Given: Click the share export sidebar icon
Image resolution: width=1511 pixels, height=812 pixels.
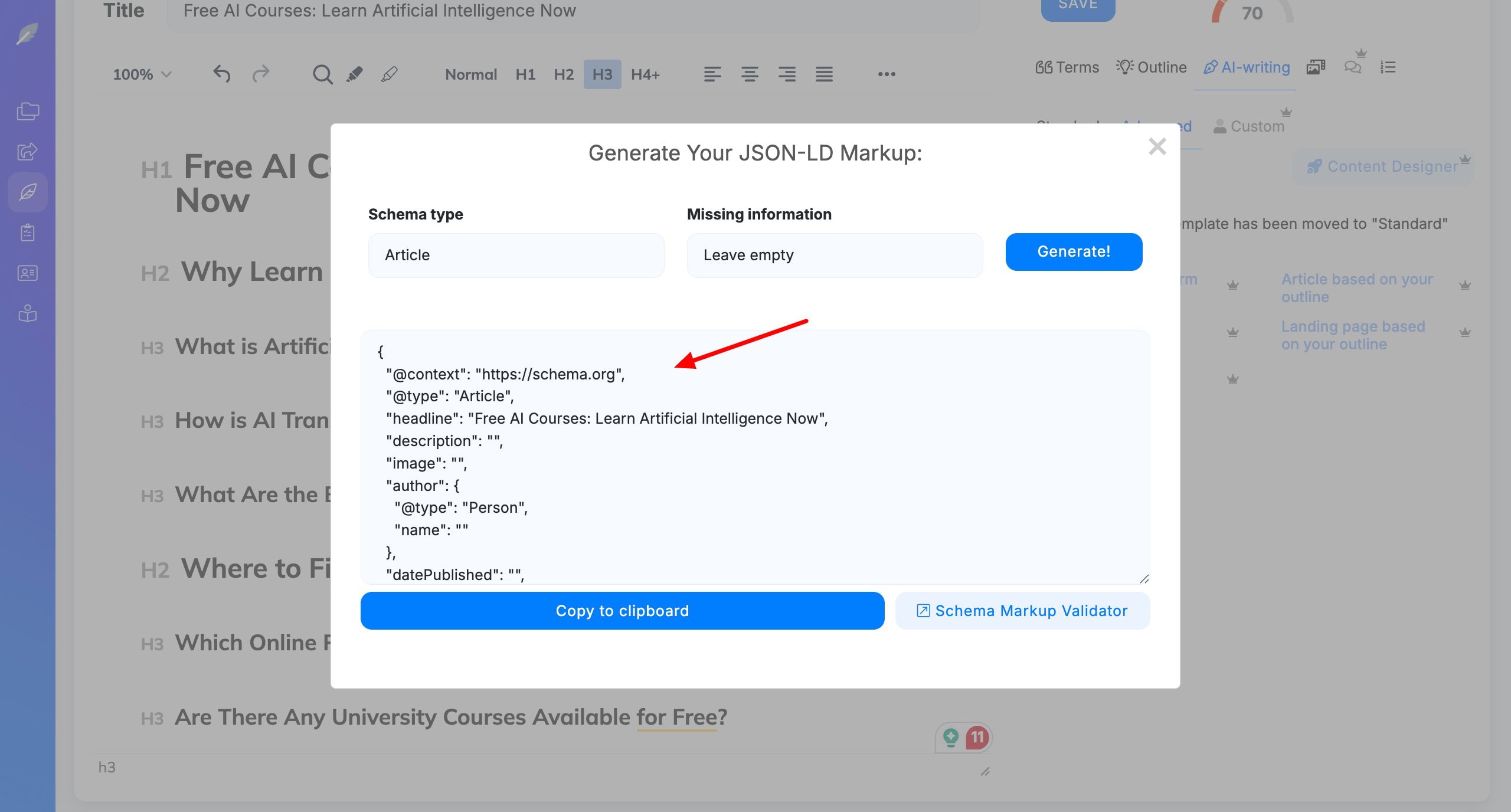Looking at the screenshot, I should pyautogui.click(x=27, y=152).
